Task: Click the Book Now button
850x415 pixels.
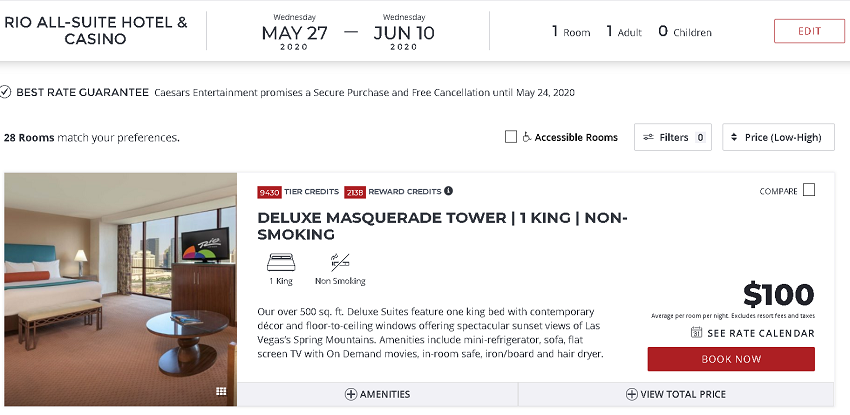Action: 731,359
